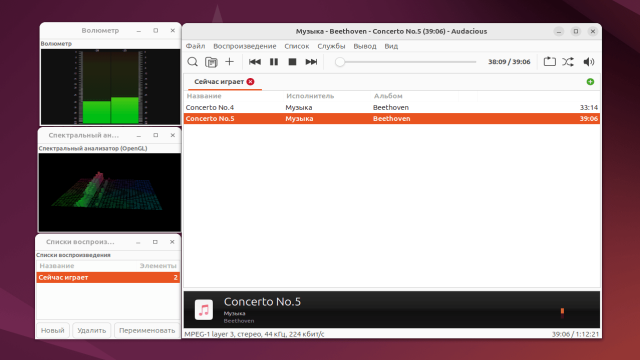This screenshot has width=640, height=360.
Task: Stop playback with the square button
Action: (292, 62)
